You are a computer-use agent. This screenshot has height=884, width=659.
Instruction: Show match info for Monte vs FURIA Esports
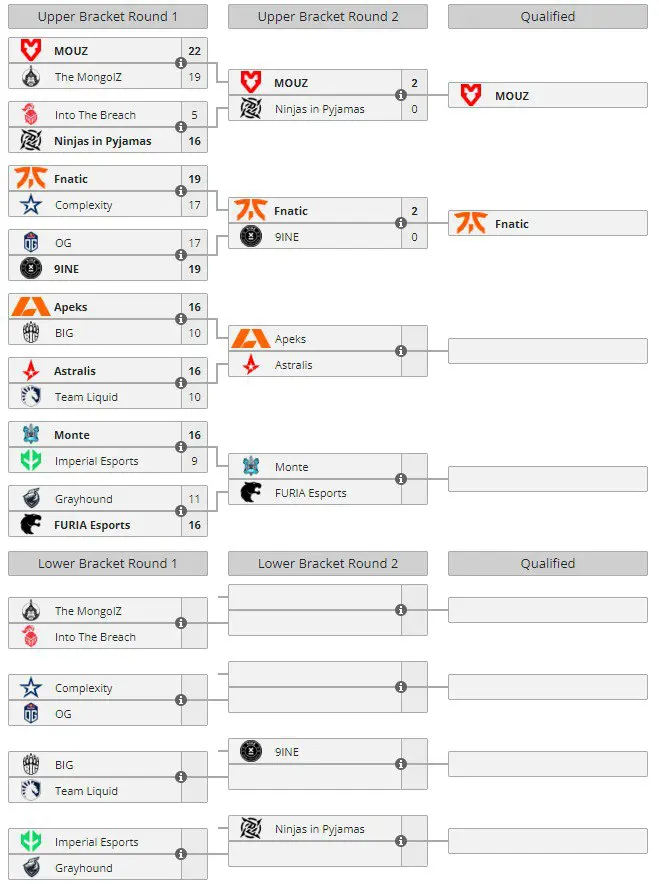coord(401,480)
